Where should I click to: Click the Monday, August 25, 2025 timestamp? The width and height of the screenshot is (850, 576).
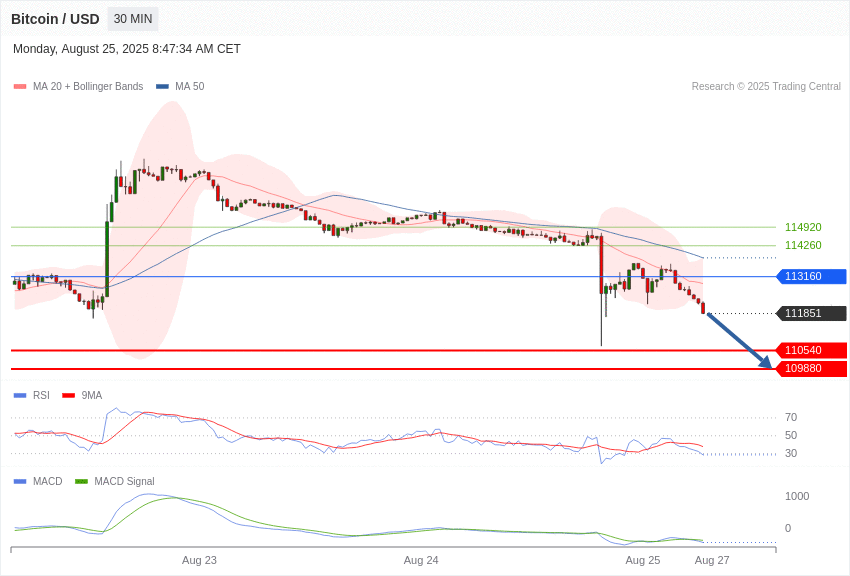click(127, 49)
